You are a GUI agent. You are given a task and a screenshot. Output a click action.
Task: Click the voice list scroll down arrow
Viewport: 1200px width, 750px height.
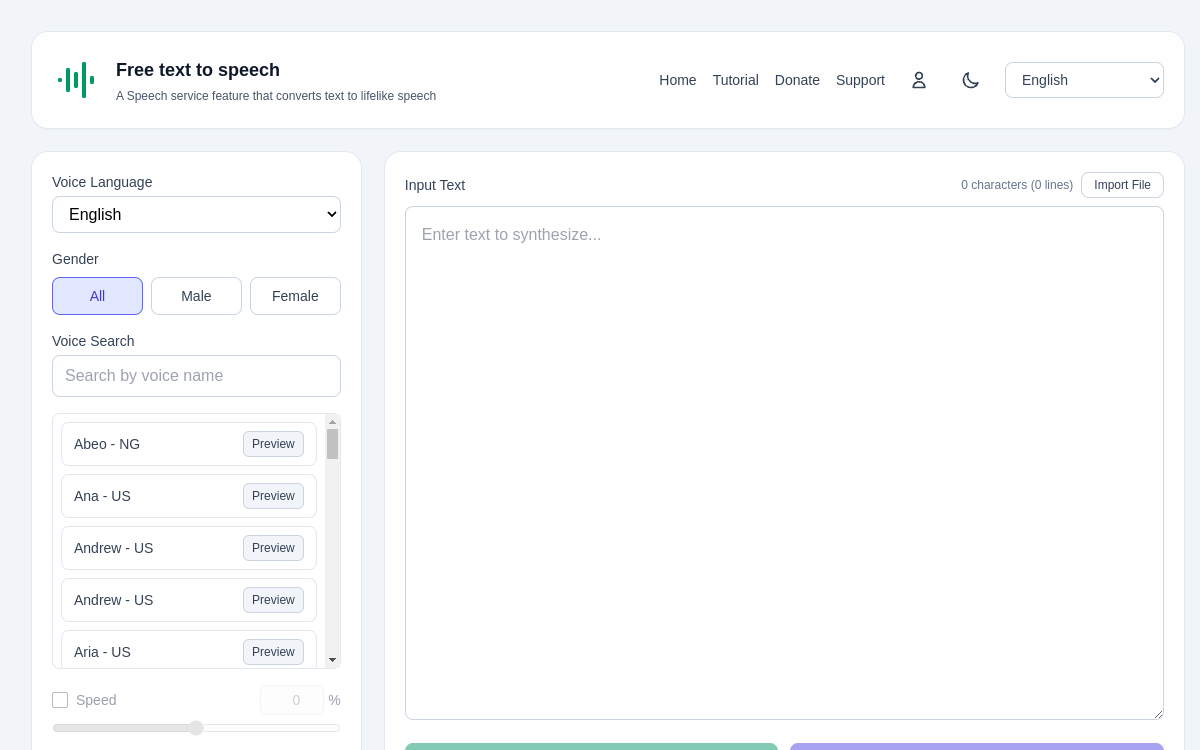[333, 660]
